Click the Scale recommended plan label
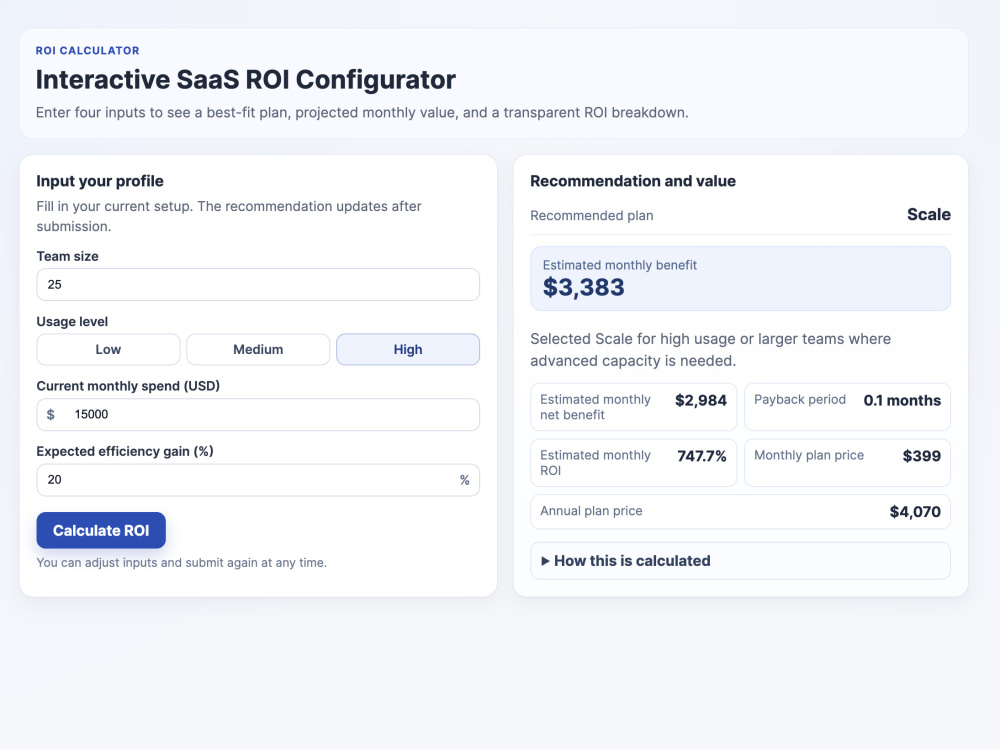1000x750 pixels. [x=929, y=214]
